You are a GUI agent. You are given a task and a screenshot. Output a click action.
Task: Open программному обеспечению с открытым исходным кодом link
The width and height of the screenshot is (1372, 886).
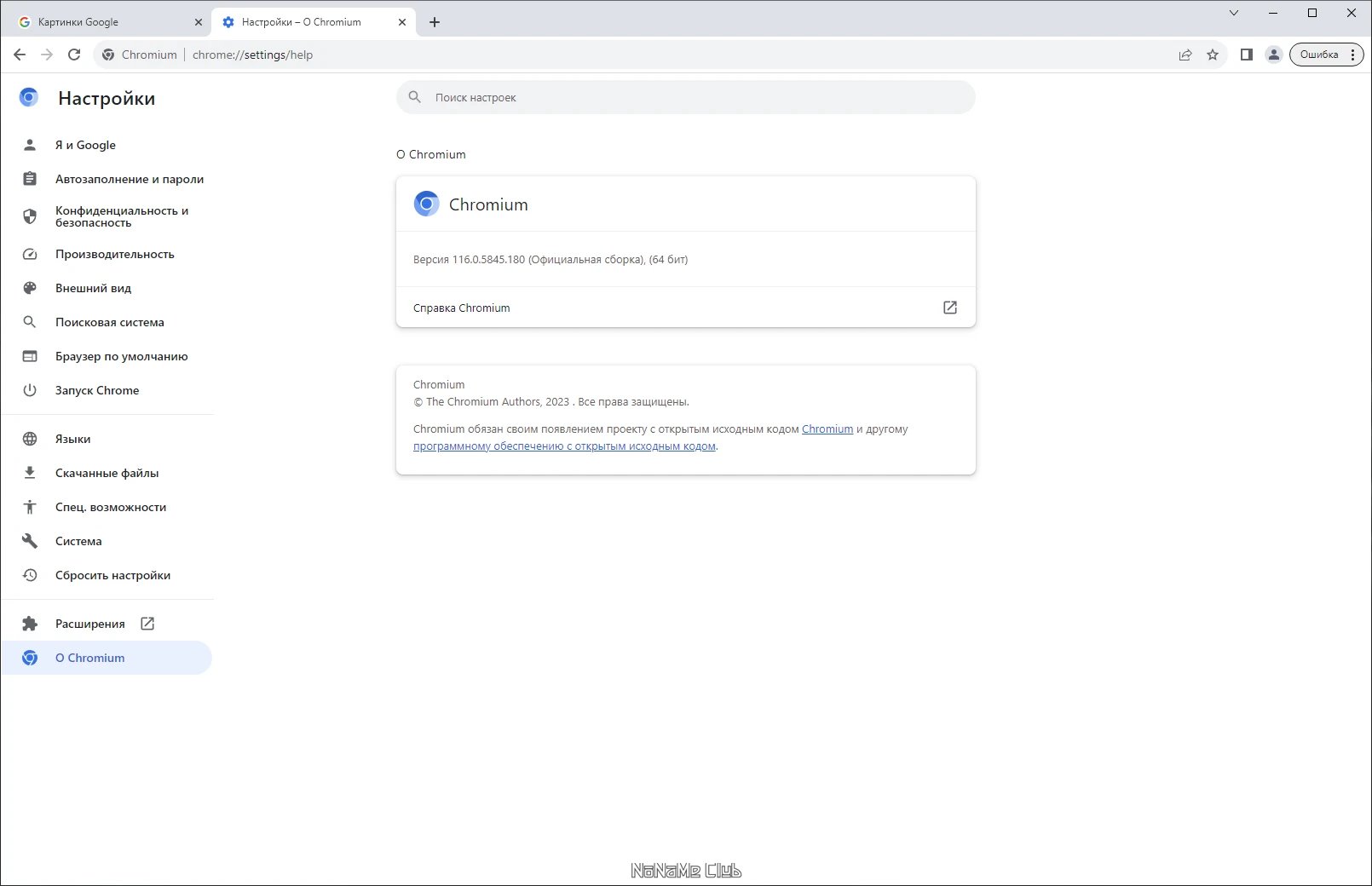[x=564, y=446]
